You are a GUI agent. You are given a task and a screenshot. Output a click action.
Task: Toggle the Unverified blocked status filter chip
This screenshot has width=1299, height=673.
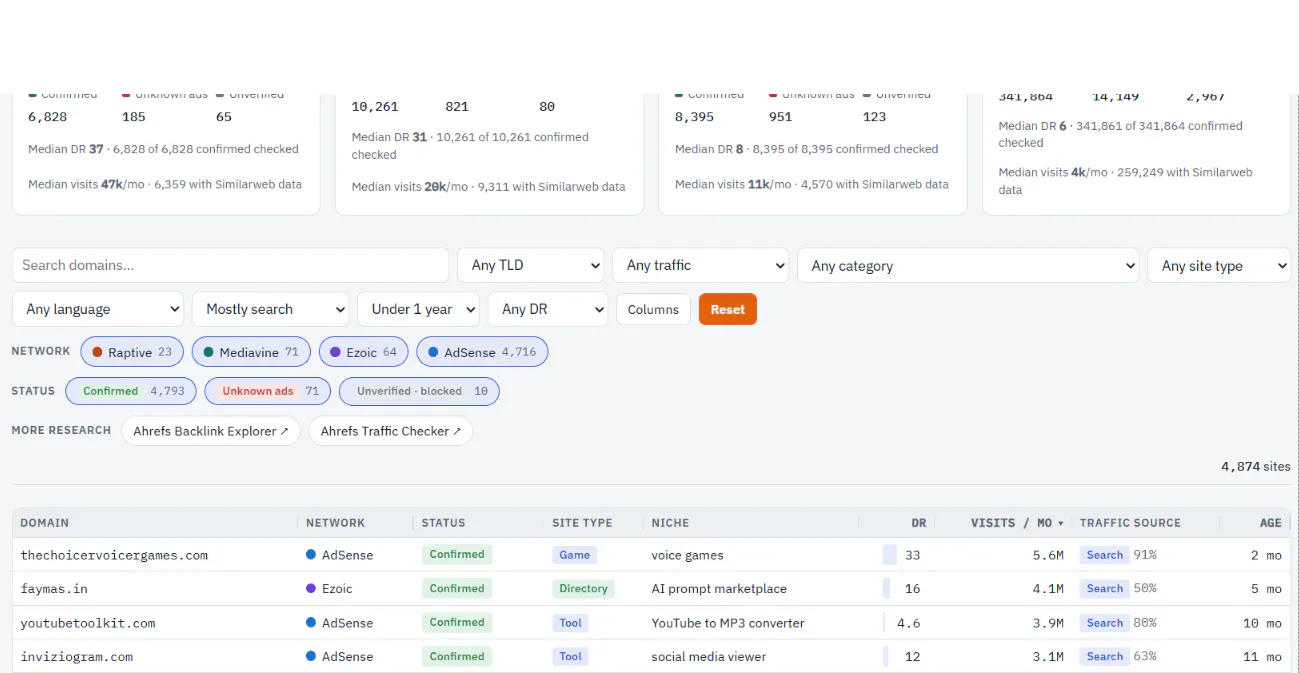point(419,391)
